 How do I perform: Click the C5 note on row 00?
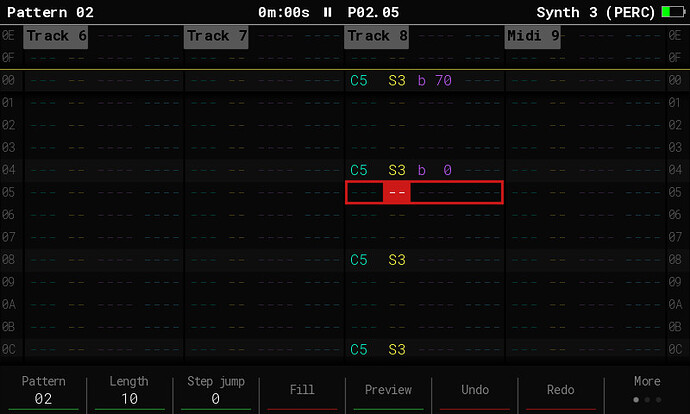(359, 80)
